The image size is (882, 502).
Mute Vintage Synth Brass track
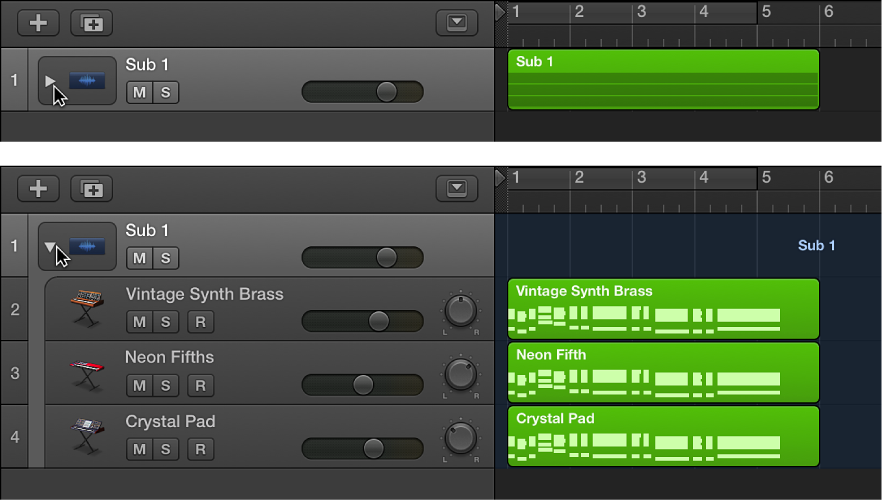(140, 322)
